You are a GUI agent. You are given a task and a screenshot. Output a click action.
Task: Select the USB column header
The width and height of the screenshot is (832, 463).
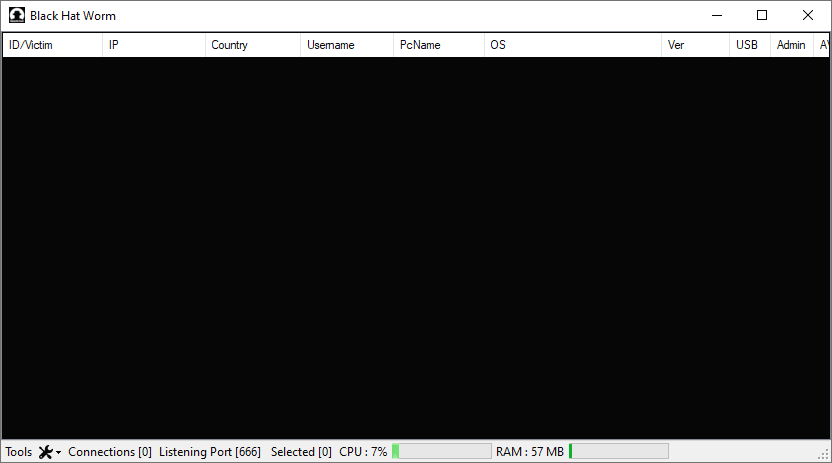pos(749,45)
